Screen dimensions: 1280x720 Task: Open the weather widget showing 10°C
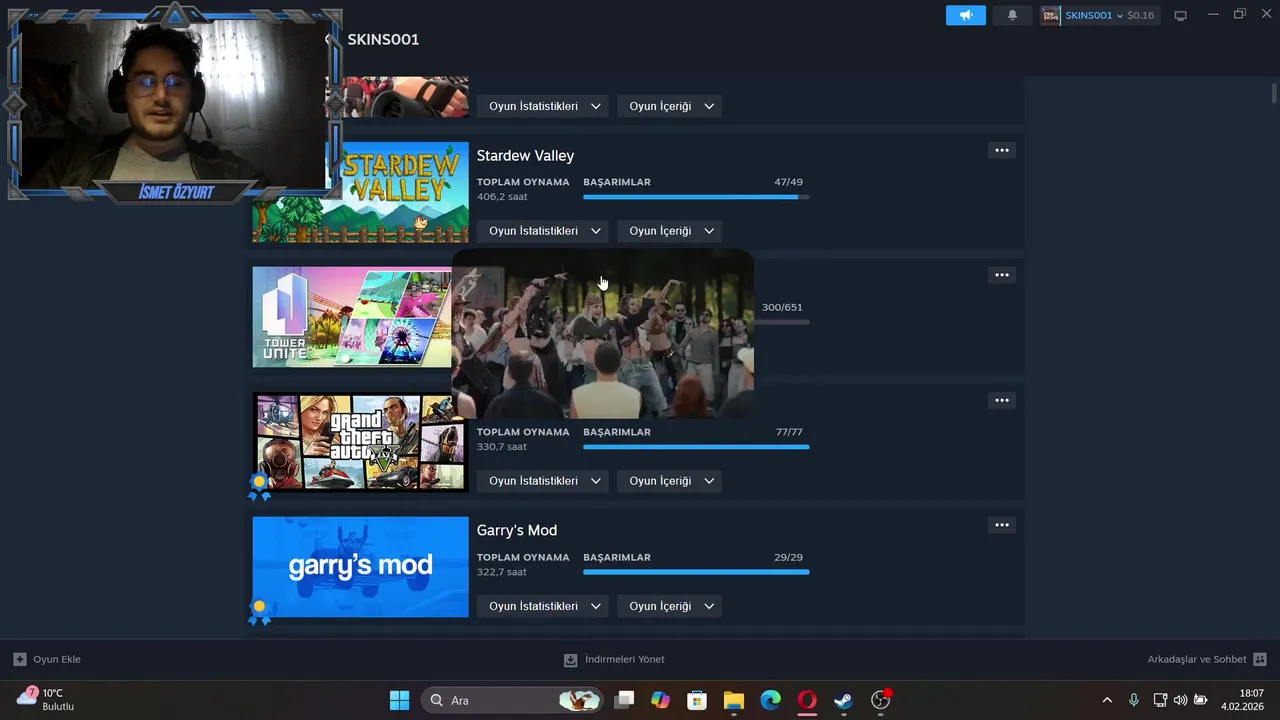[x=46, y=699]
